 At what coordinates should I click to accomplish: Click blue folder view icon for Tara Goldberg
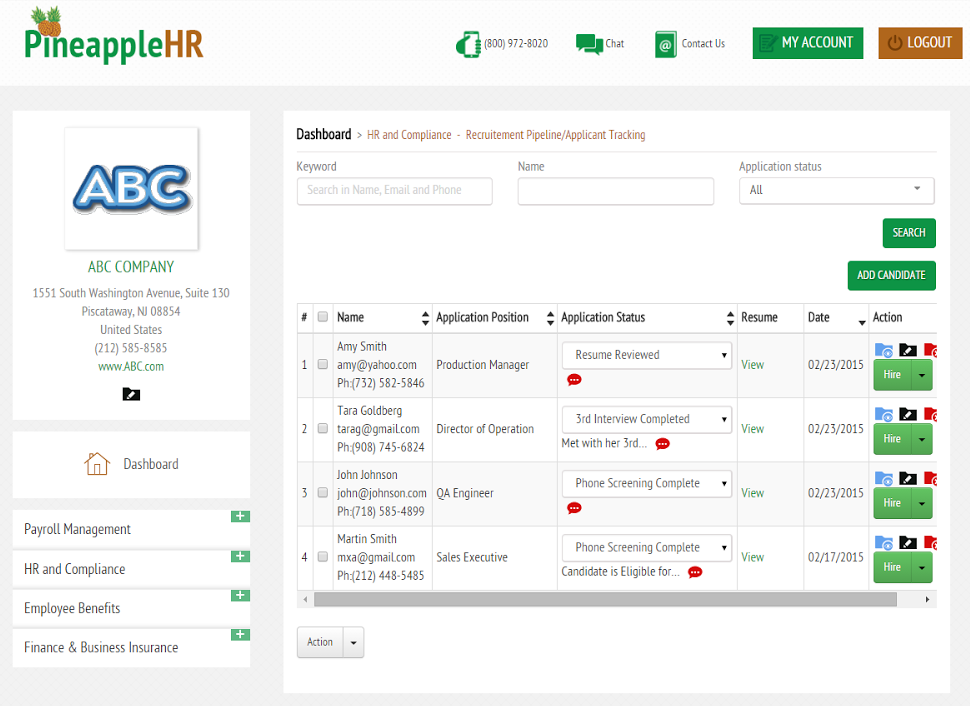(x=883, y=414)
